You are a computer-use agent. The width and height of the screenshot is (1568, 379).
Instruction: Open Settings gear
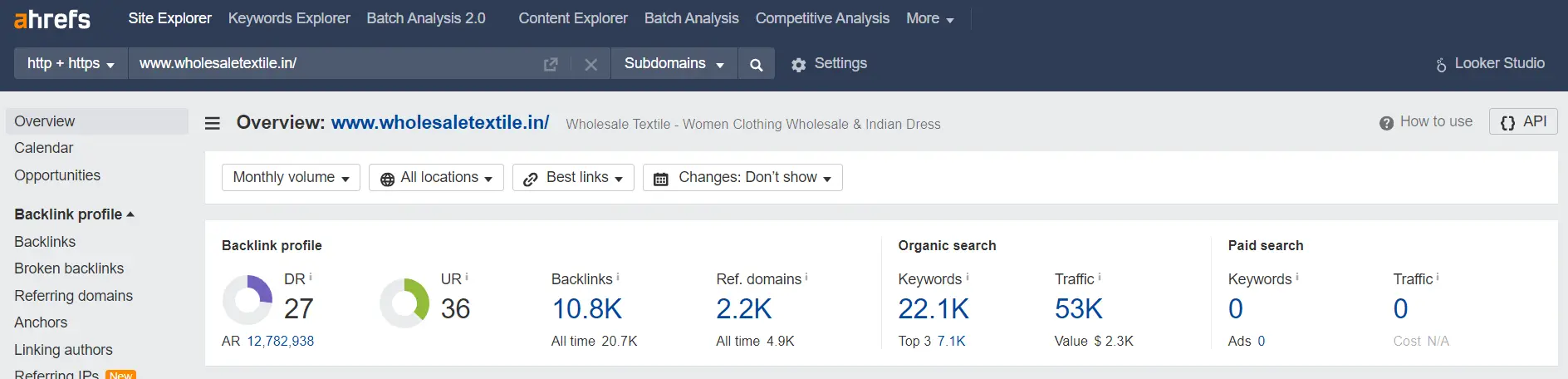tap(829, 64)
